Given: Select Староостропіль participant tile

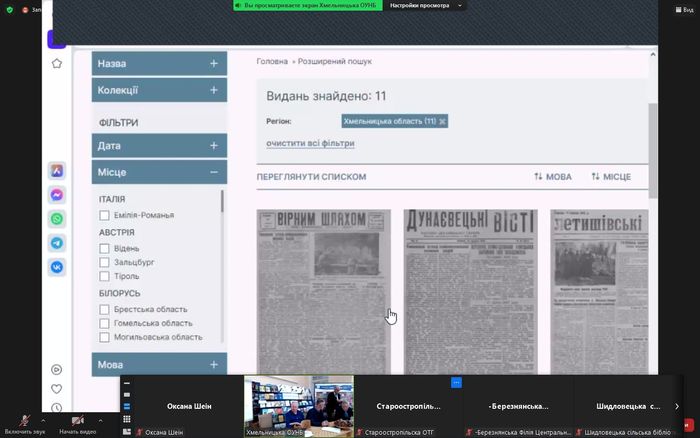Looking at the screenshot, I should [408, 406].
